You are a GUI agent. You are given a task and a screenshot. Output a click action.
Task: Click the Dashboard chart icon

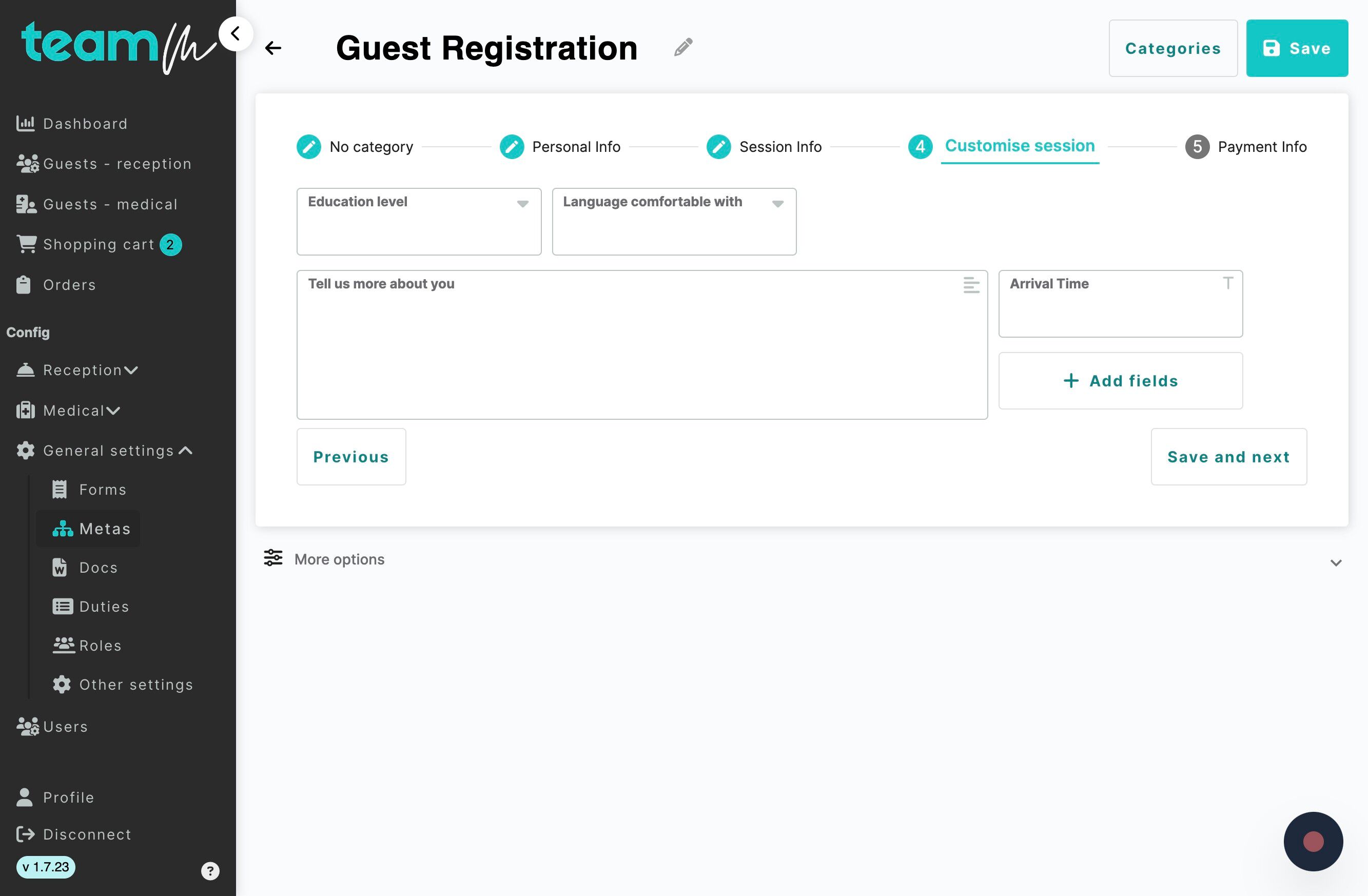[x=25, y=123]
